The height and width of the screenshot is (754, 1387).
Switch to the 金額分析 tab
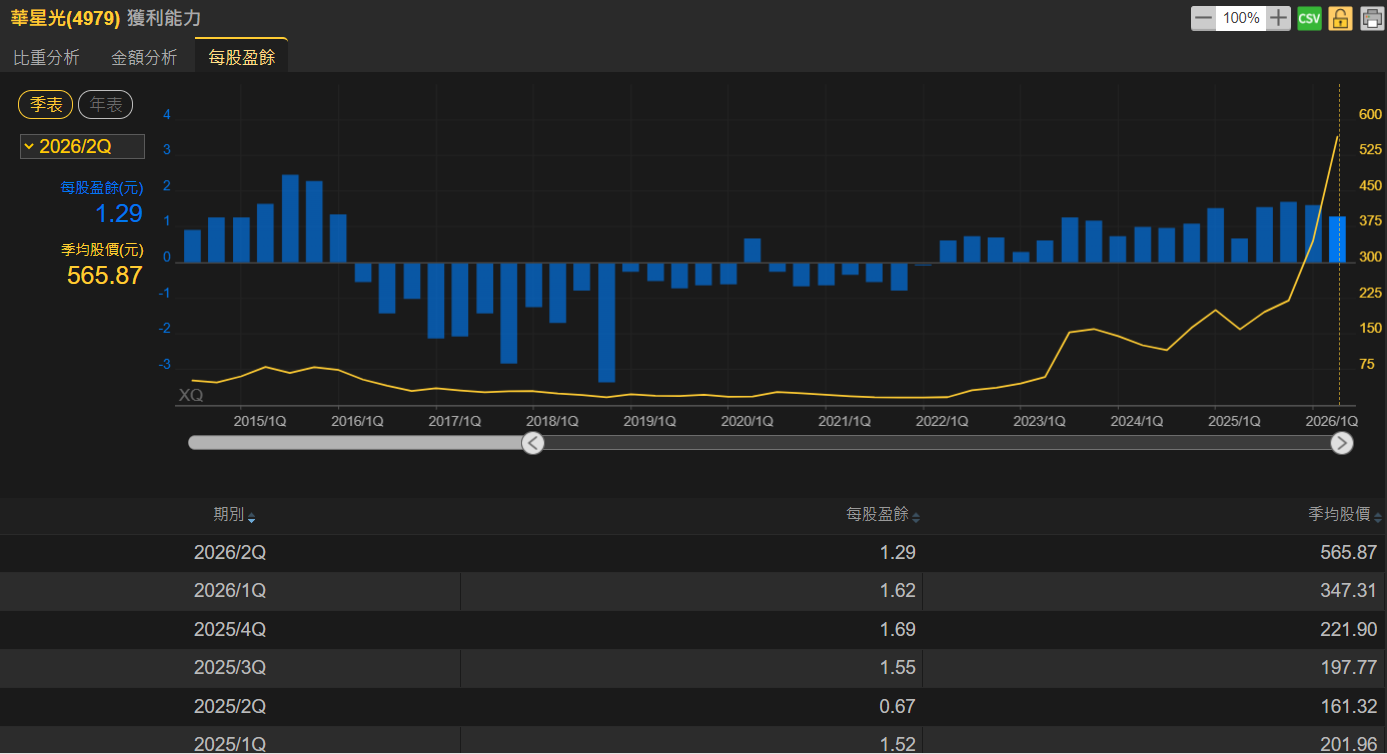[144, 57]
